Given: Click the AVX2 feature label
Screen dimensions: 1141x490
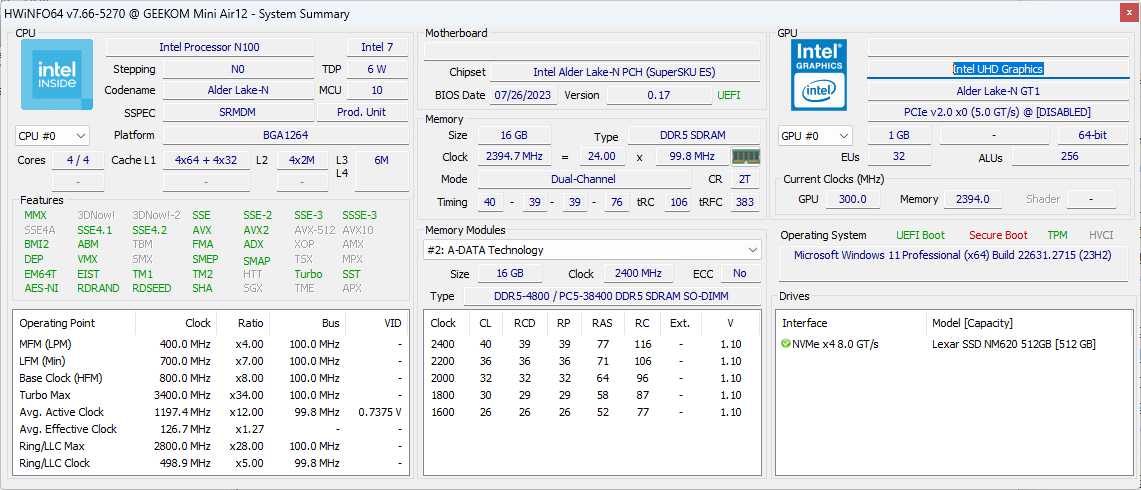Looking at the screenshot, I should tap(255, 230).
